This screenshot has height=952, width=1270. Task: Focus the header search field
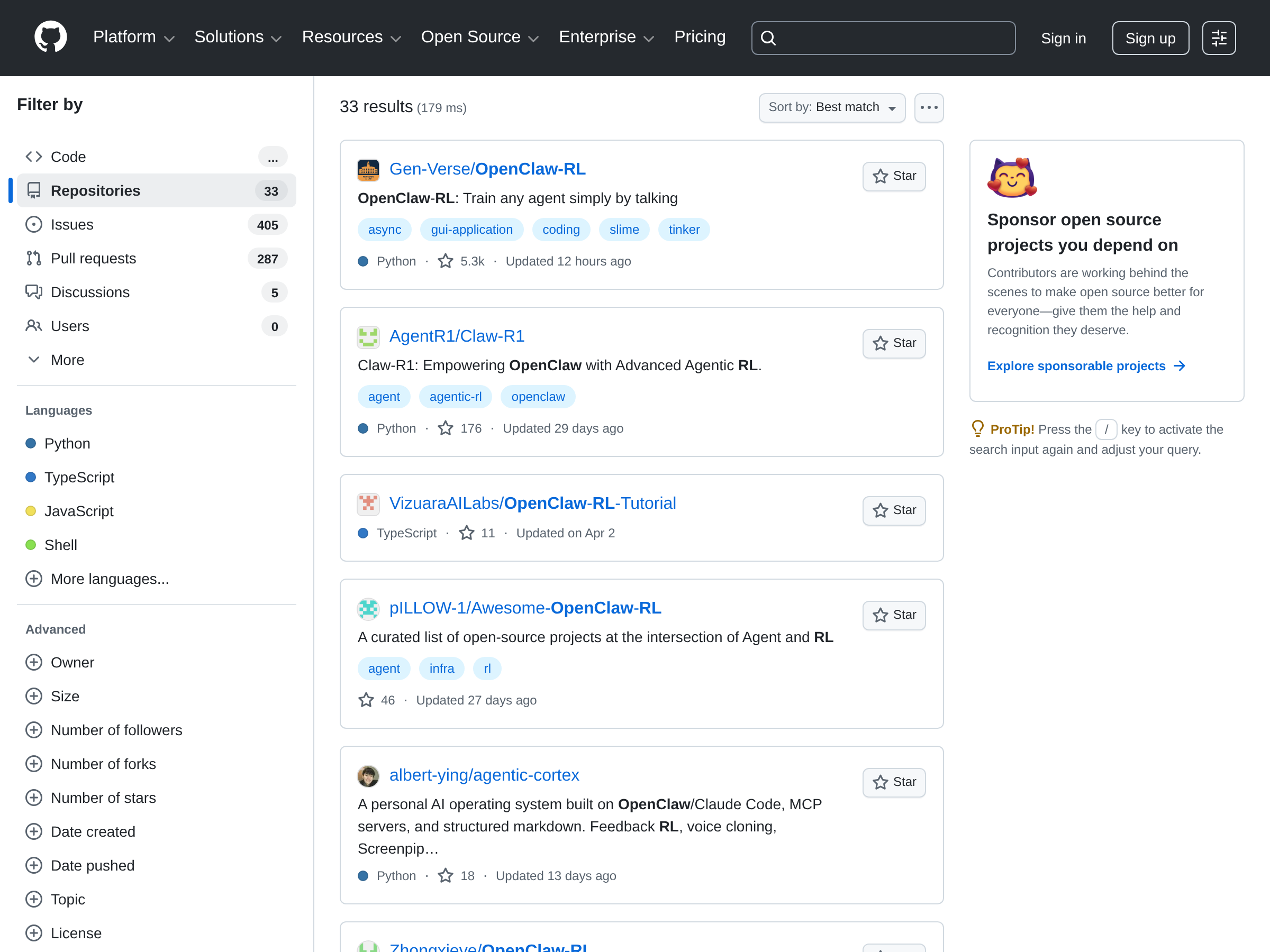click(x=883, y=38)
